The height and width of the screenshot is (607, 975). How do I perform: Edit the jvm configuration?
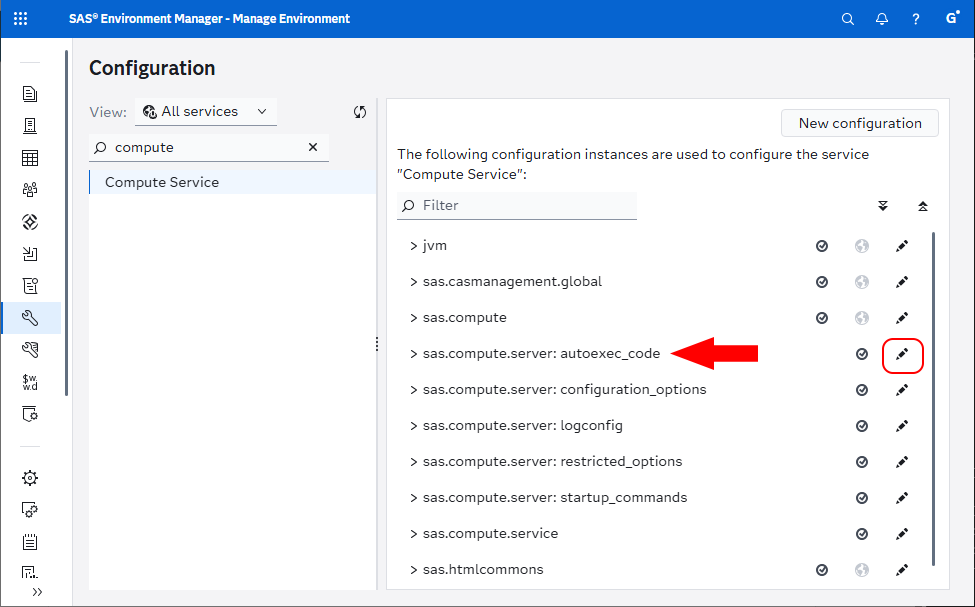(902, 246)
